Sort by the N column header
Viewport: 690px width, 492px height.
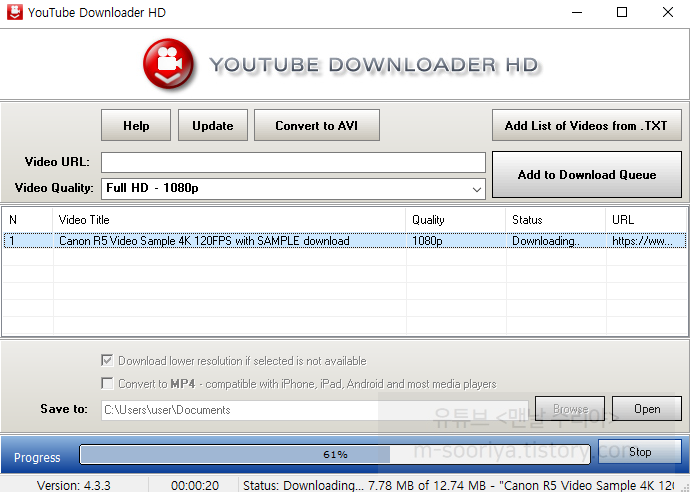coord(28,220)
